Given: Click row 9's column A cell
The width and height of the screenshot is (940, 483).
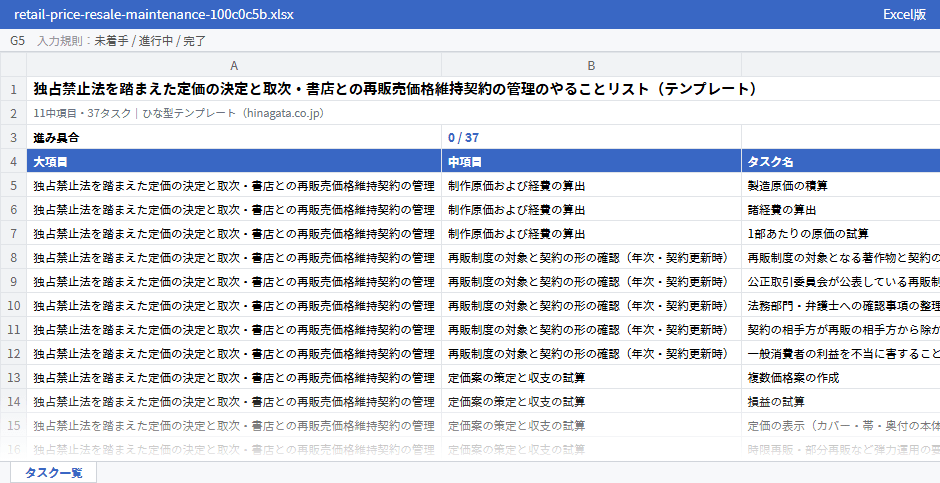Looking at the screenshot, I should (x=234, y=282).
